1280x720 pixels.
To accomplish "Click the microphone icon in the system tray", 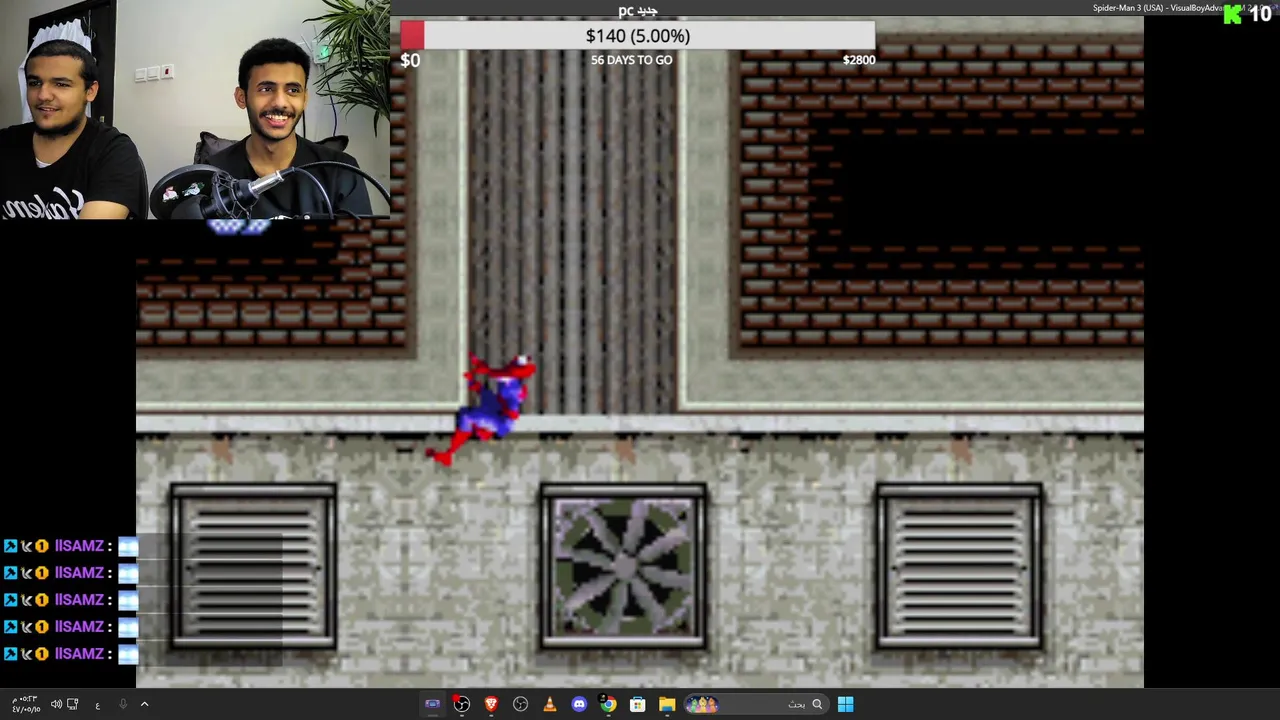I will tap(123, 704).
